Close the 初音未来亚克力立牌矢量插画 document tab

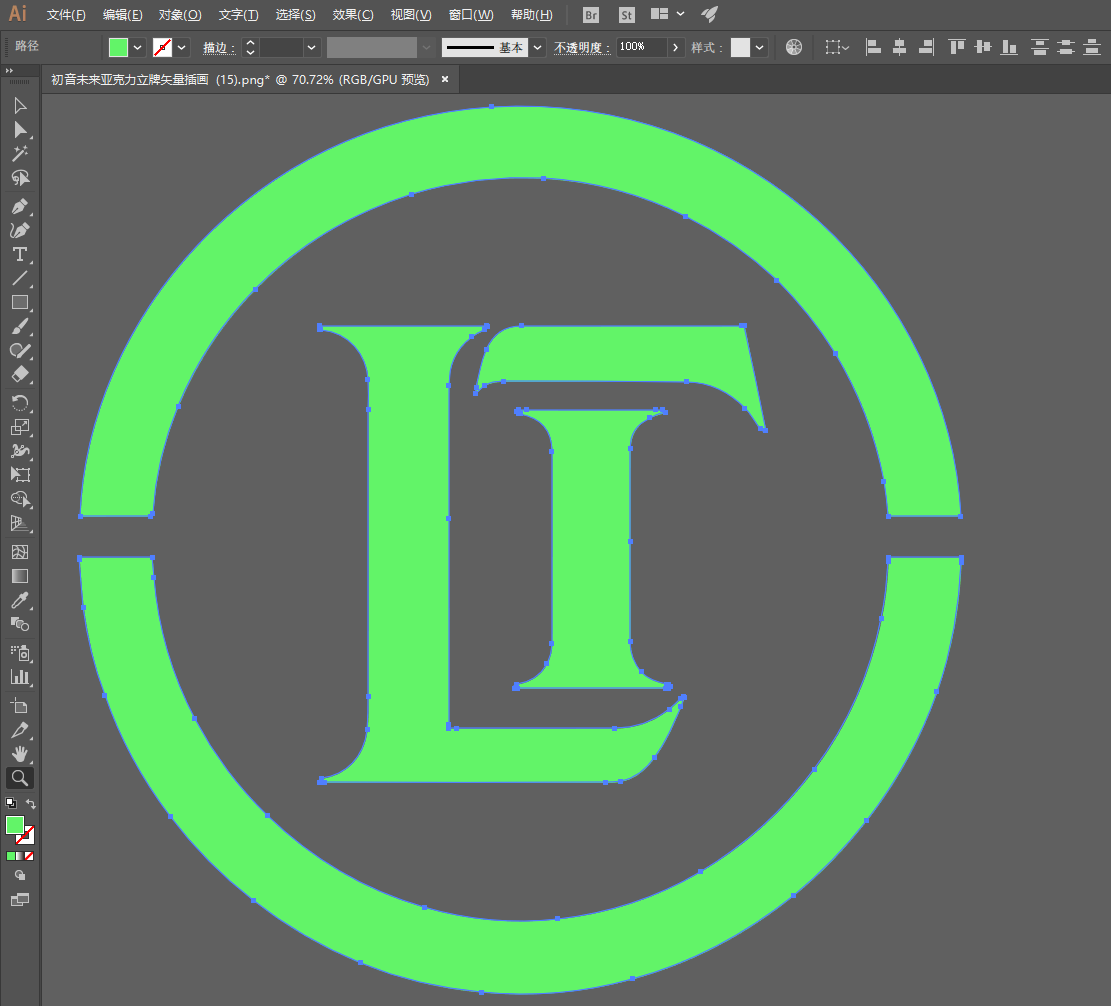(445, 79)
